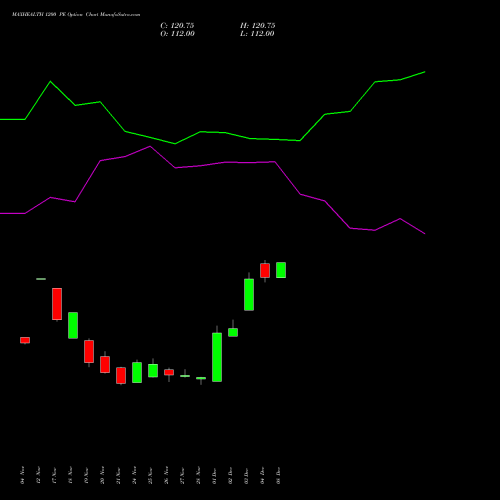Click the last green candle on the right
The image size is (500, 500).
coord(281,270)
